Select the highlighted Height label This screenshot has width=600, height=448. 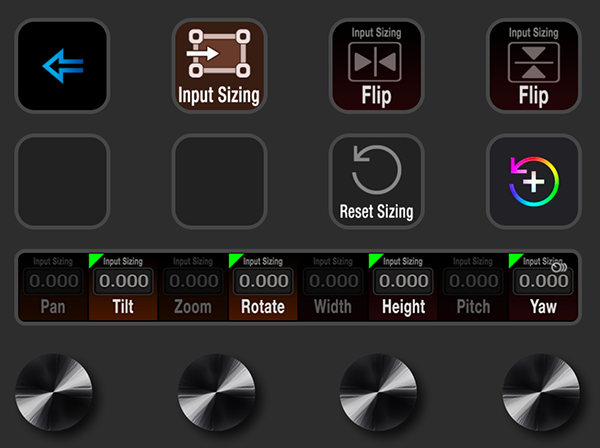click(403, 307)
